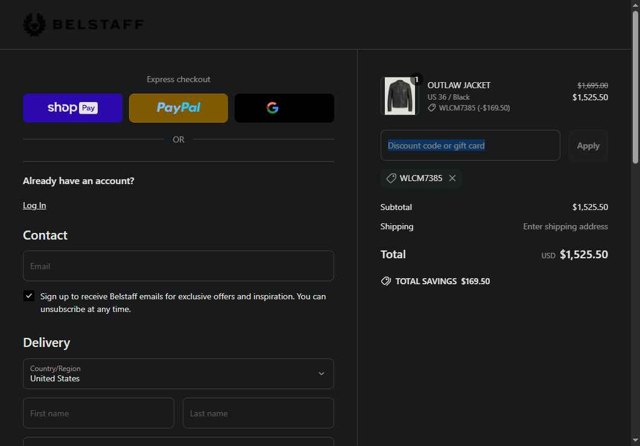Focus the Email contact field
Viewport: 640px width, 446px height.
coord(178,266)
